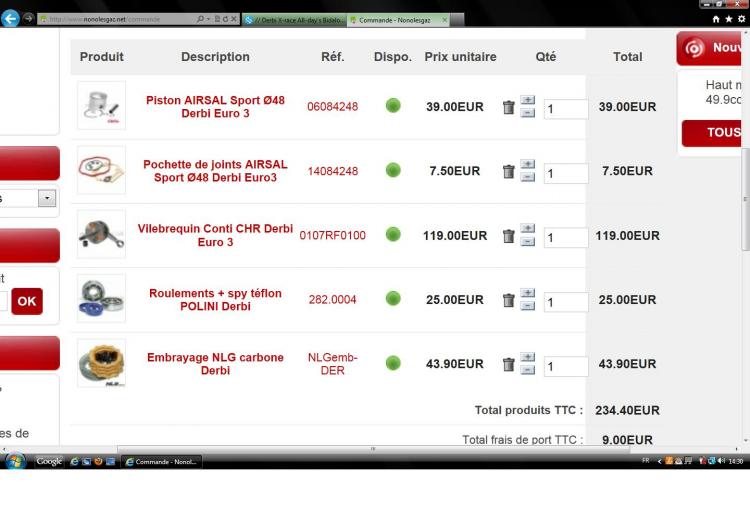This screenshot has width=750, height=509.
Task: Open the sidebar dropdown arrow
Action: (47, 198)
